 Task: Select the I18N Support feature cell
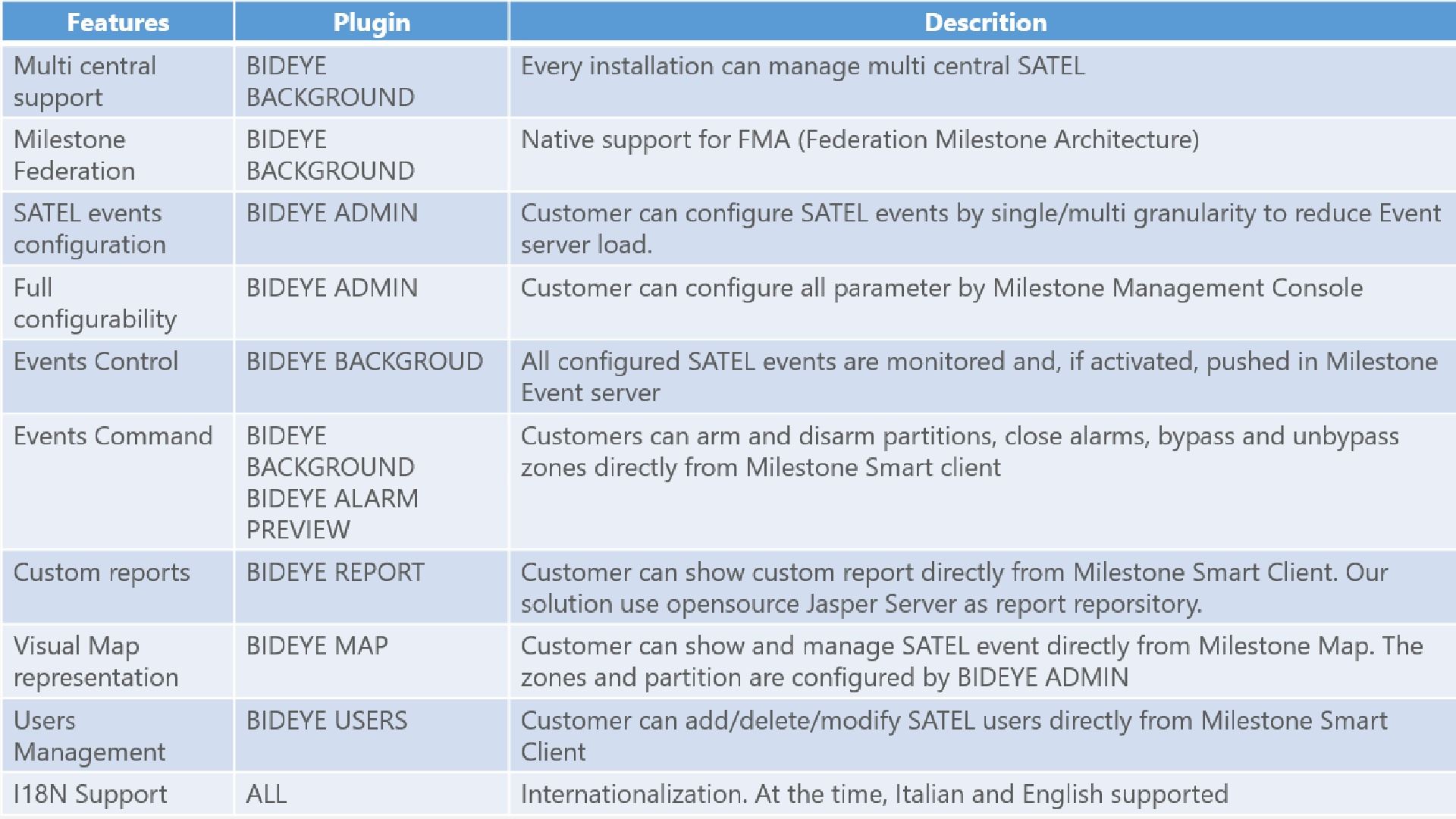pyautogui.click(x=118, y=794)
